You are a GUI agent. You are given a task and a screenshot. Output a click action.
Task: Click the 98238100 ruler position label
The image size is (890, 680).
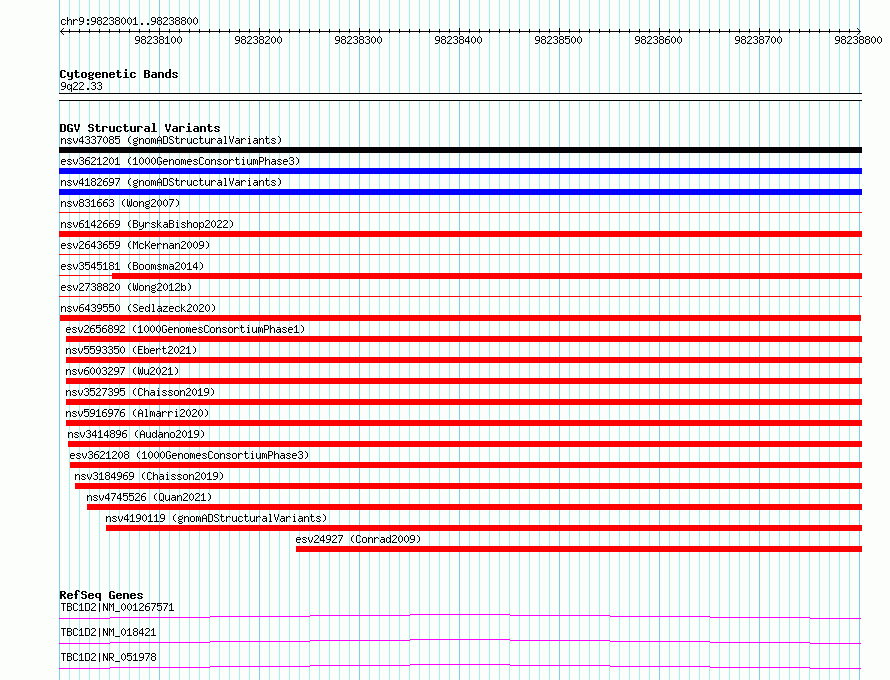[x=158, y=40]
